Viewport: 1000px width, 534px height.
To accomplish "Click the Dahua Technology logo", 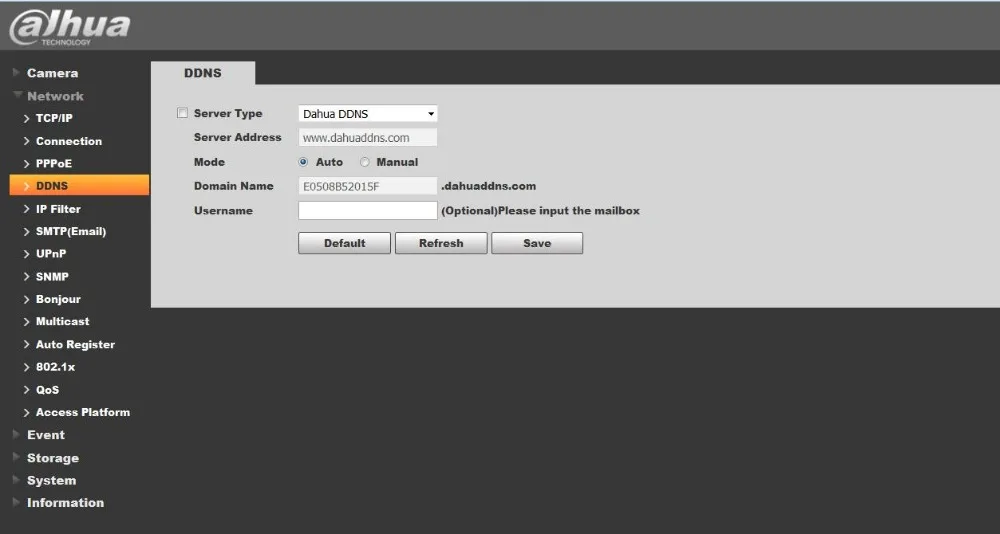I will (x=69, y=27).
